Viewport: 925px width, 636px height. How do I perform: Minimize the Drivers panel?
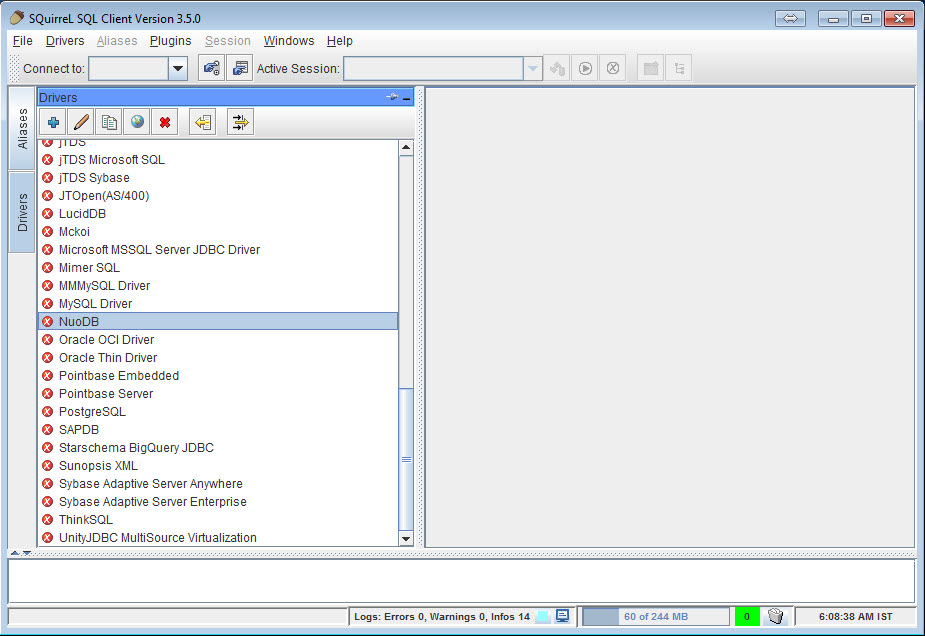[406, 98]
